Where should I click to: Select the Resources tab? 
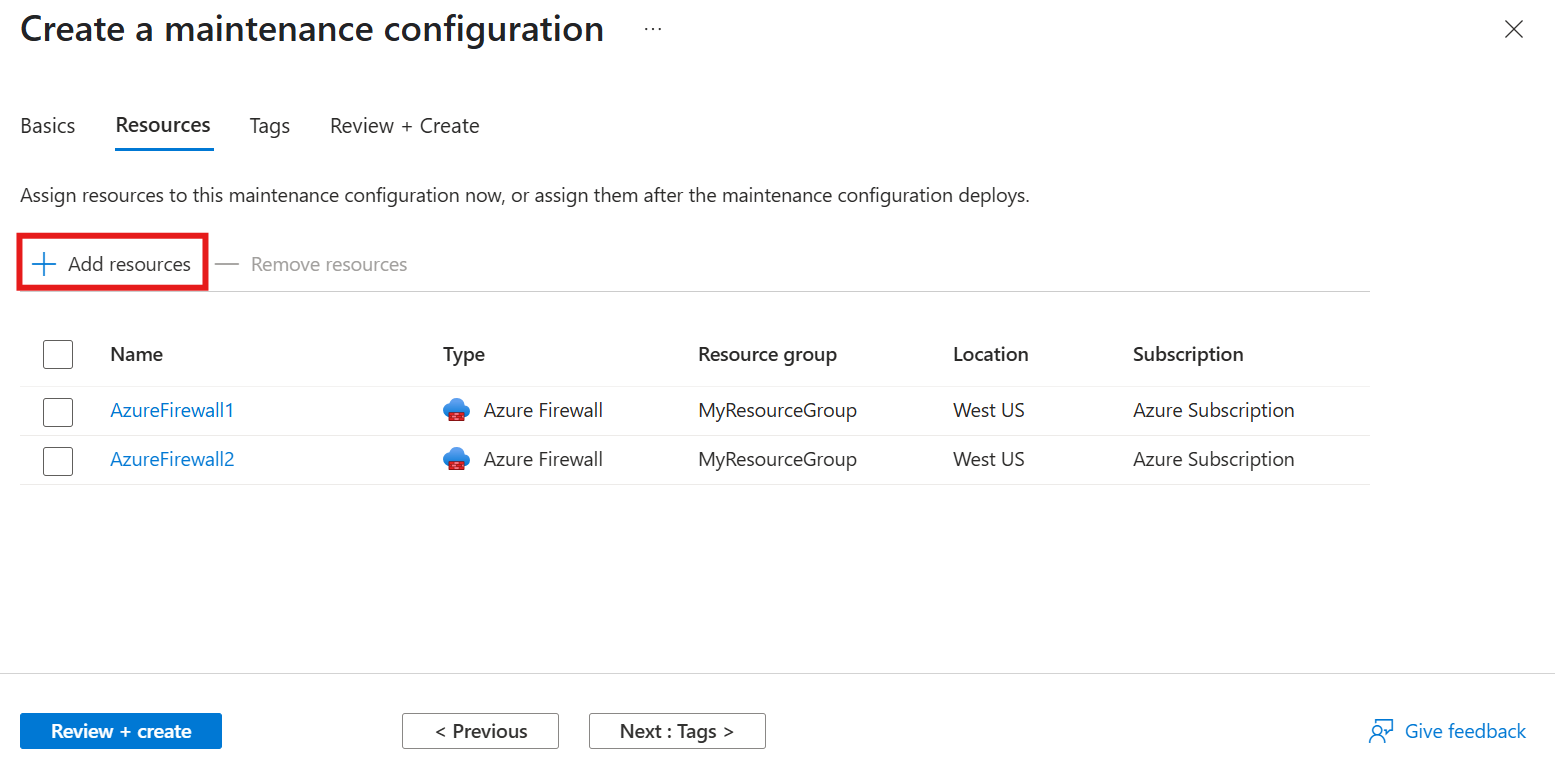[162, 125]
